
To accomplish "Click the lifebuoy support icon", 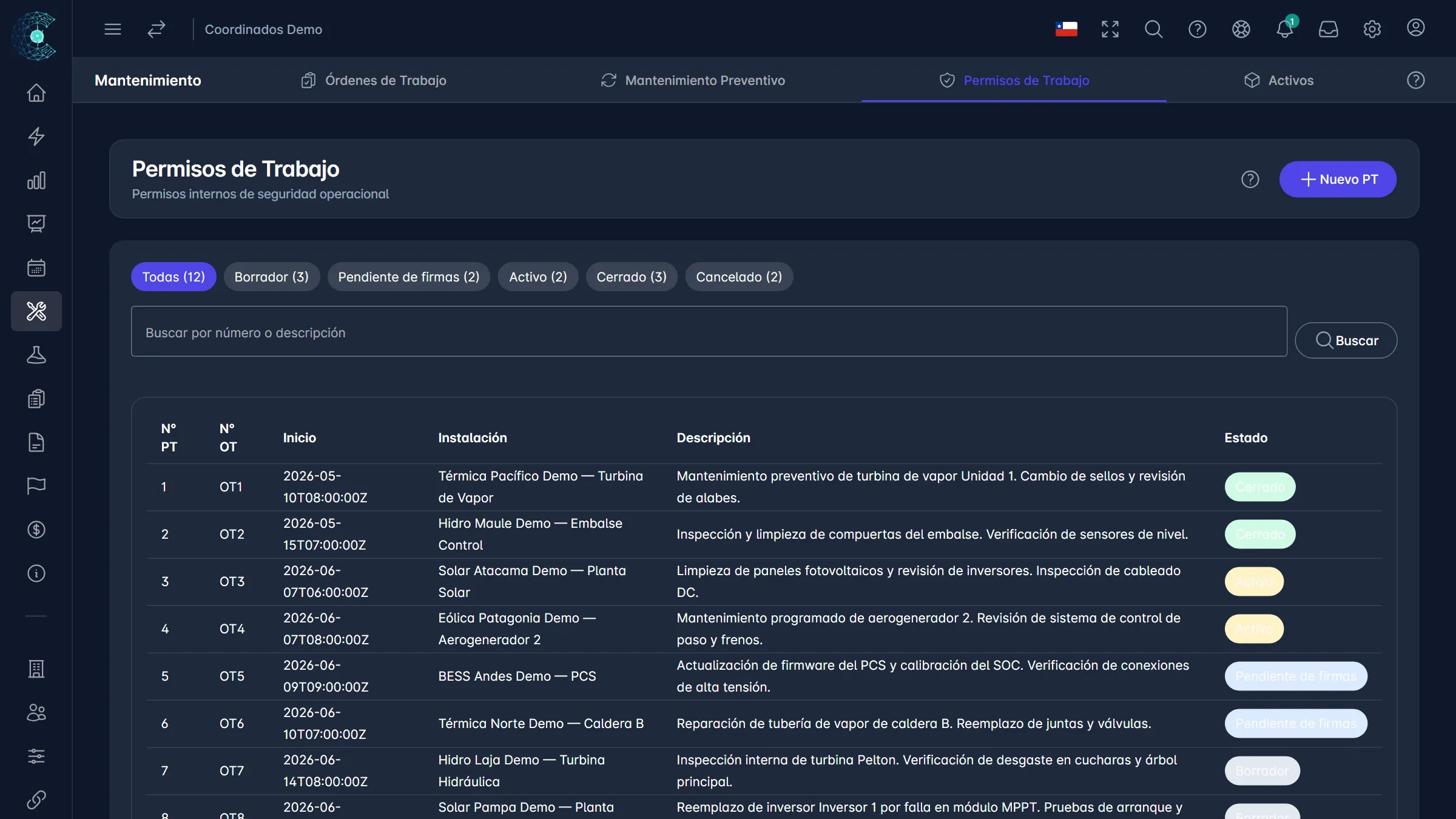I will pyautogui.click(x=1241, y=29).
